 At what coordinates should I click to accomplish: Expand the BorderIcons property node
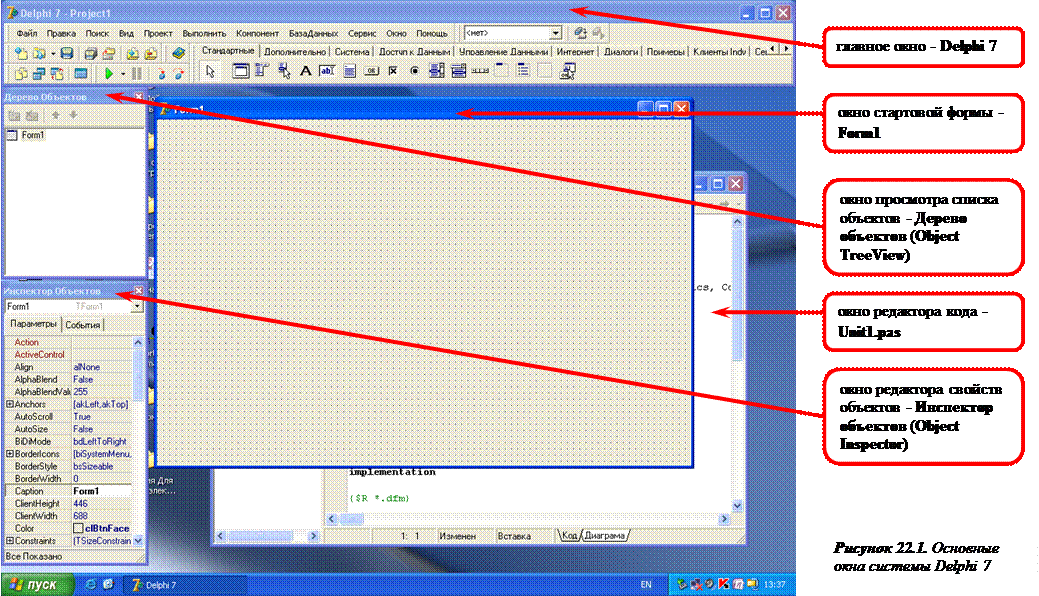click(9, 453)
